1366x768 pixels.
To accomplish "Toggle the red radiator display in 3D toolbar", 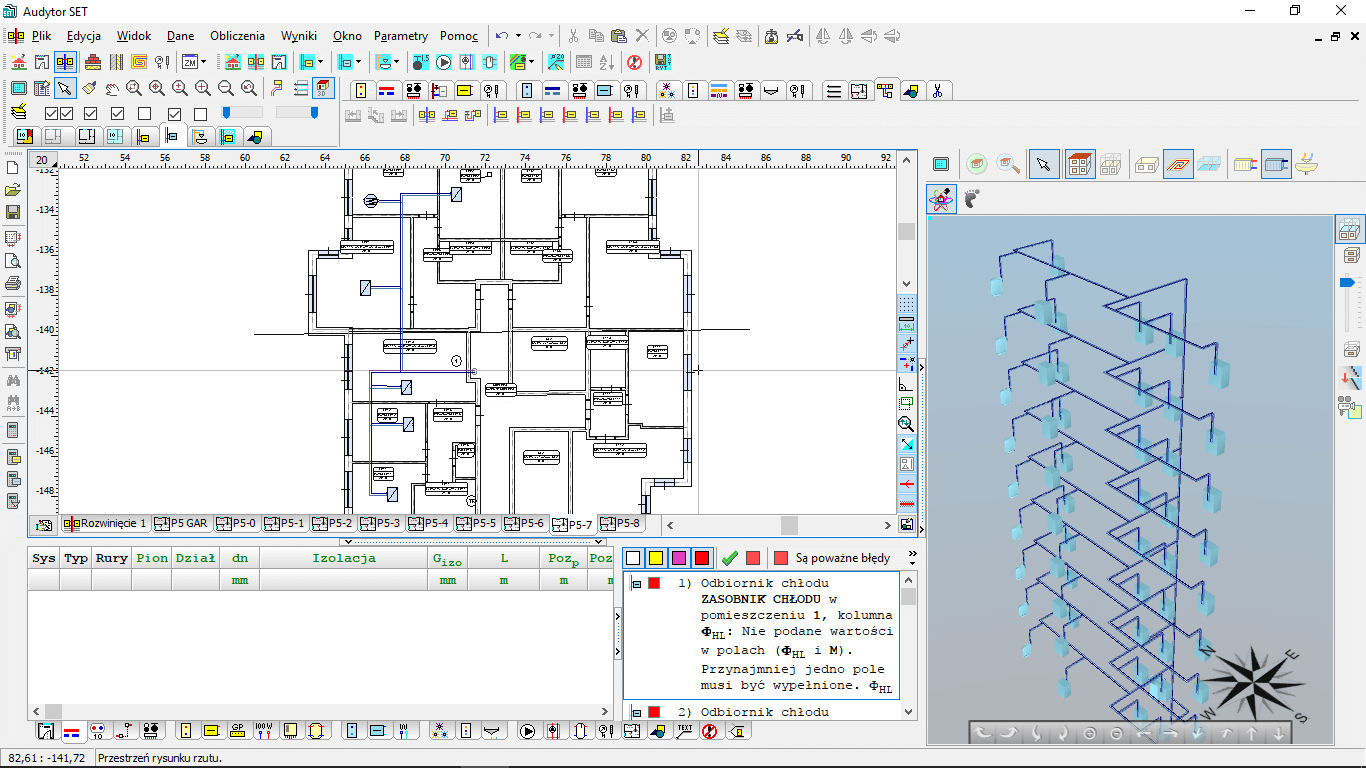I will pyautogui.click(x=1245, y=164).
